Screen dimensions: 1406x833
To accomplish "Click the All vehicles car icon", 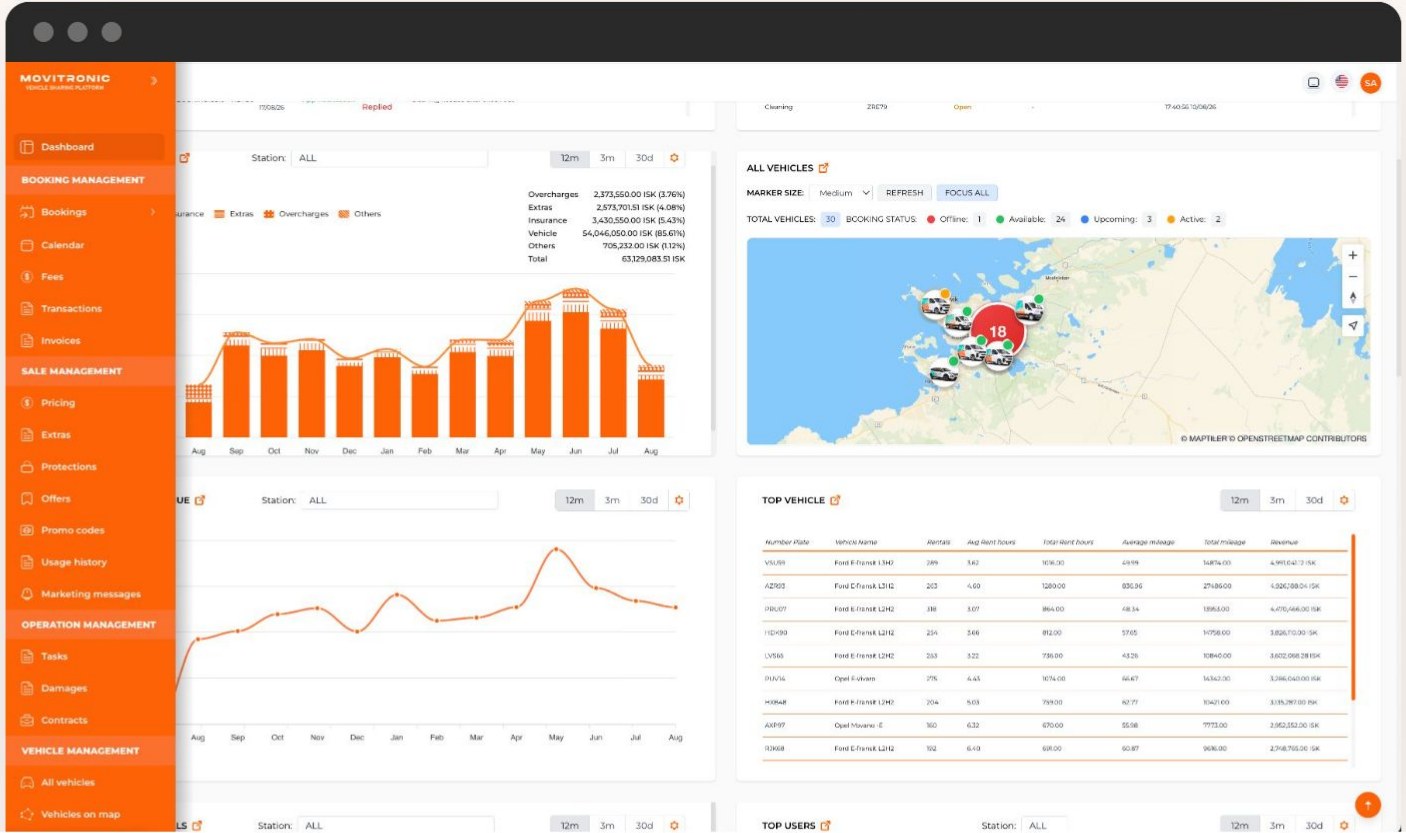I will point(27,783).
